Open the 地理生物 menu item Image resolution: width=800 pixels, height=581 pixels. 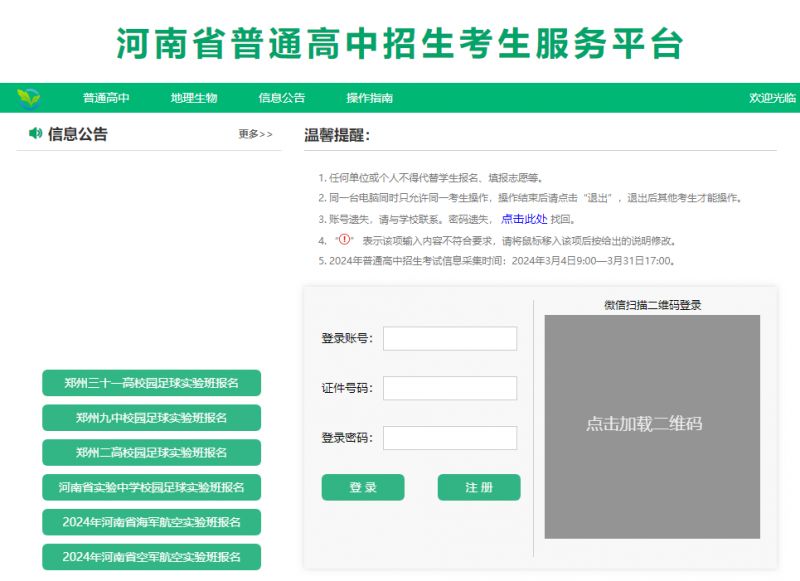(194, 98)
